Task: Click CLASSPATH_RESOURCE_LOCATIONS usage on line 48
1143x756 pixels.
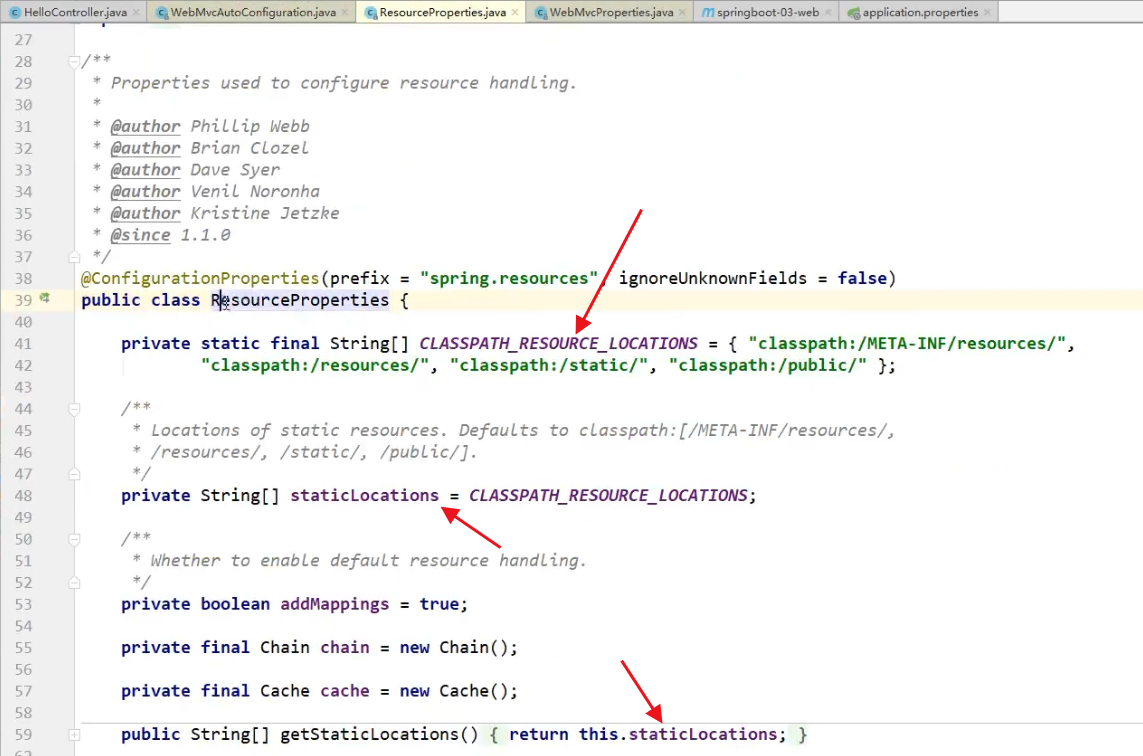Action: click(x=608, y=496)
